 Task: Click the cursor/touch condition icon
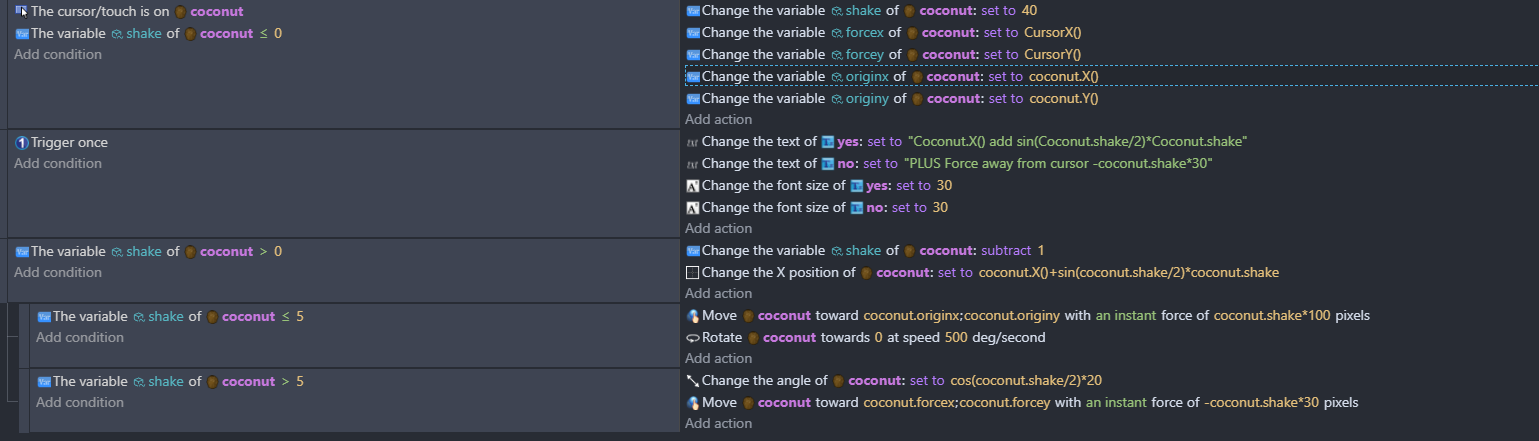click(21, 11)
